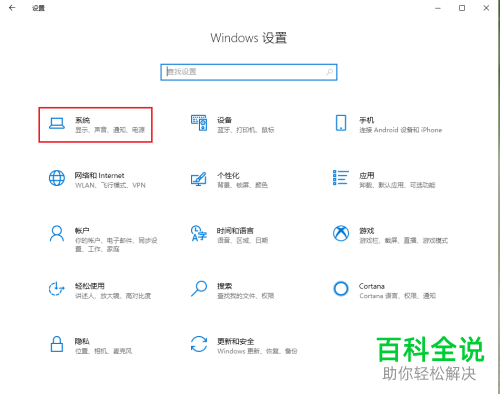Click the Cortana title text

pos(372,286)
